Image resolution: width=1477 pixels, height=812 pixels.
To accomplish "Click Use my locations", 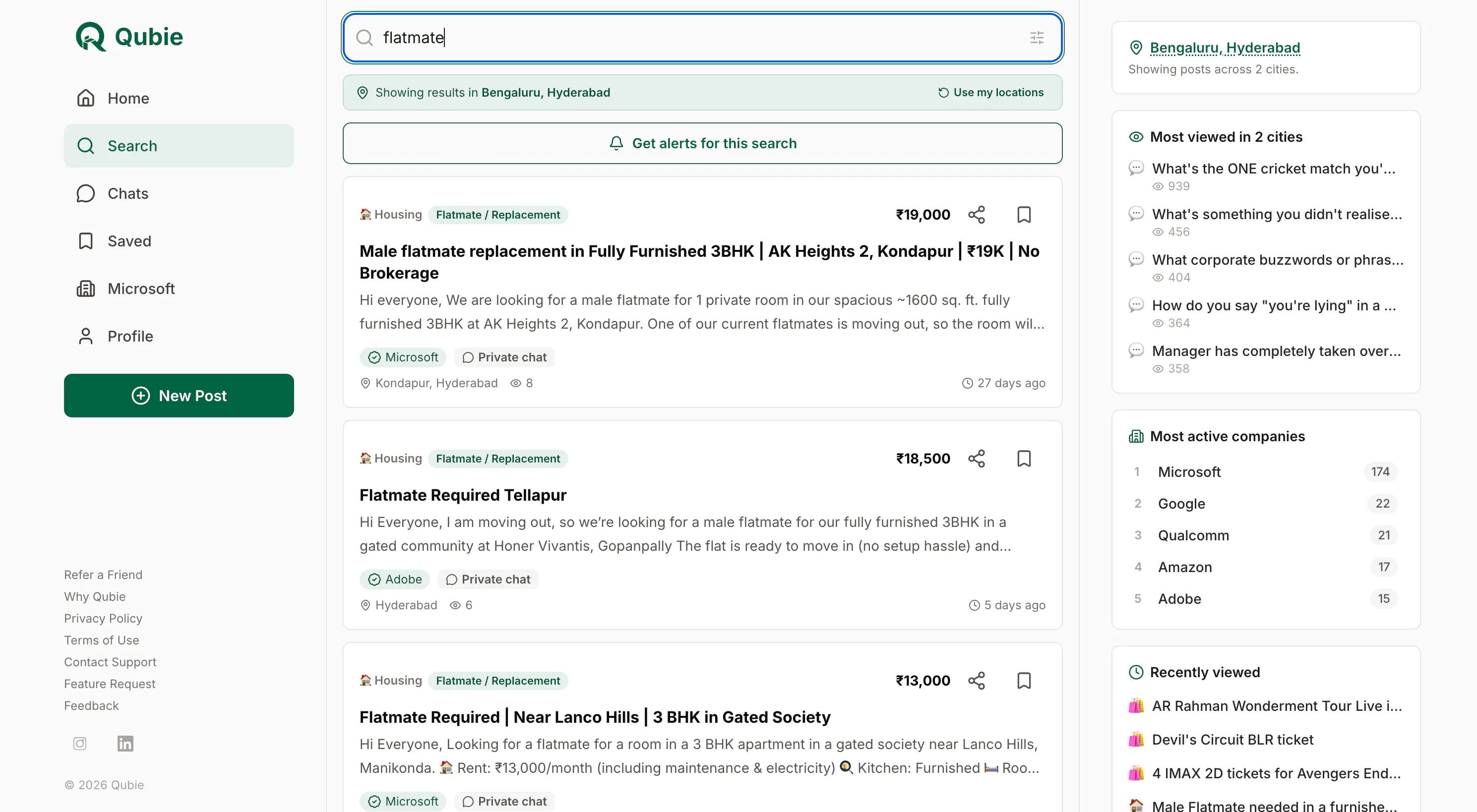I will pos(991,92).
